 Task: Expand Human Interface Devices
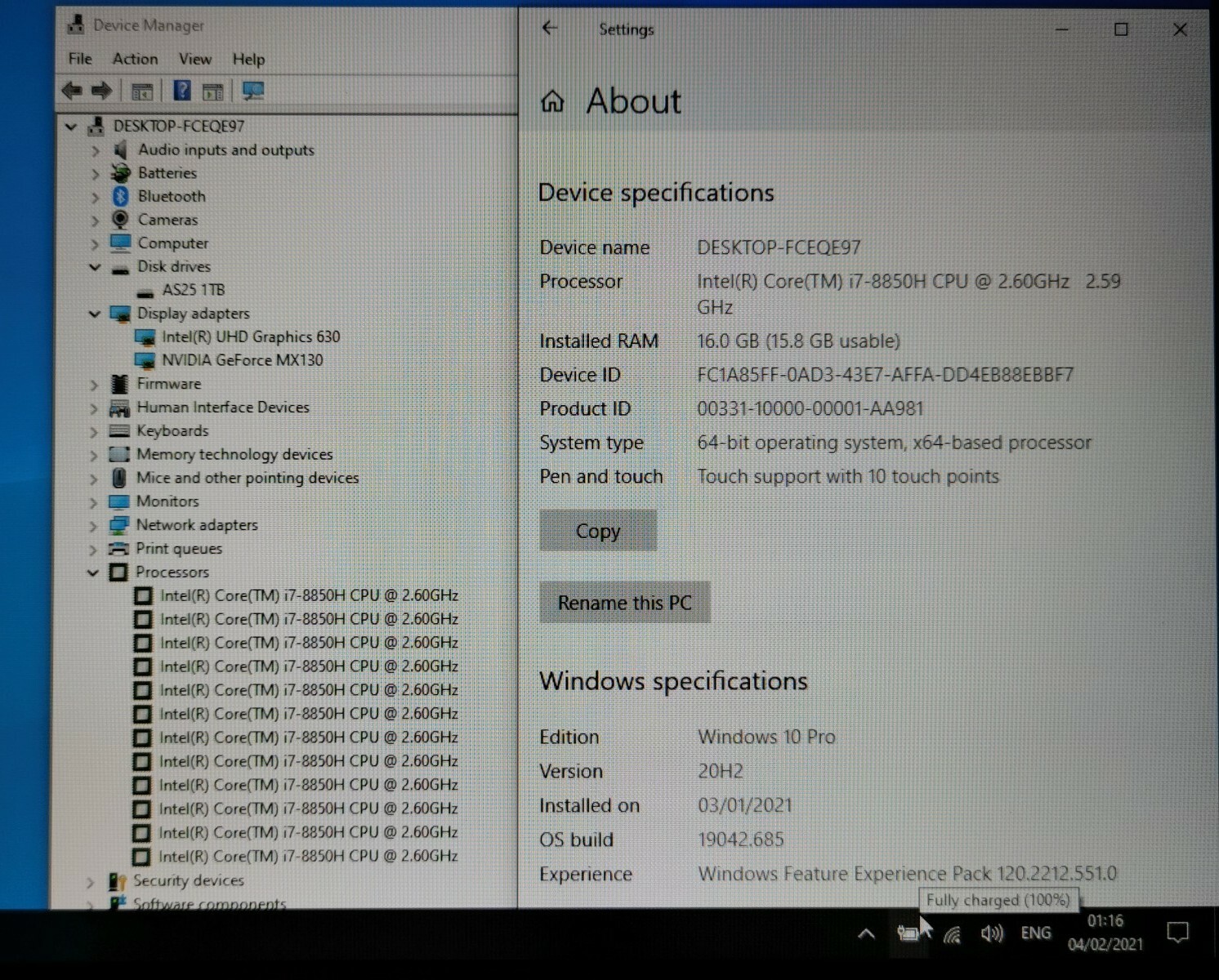click(x=94, y=408)
